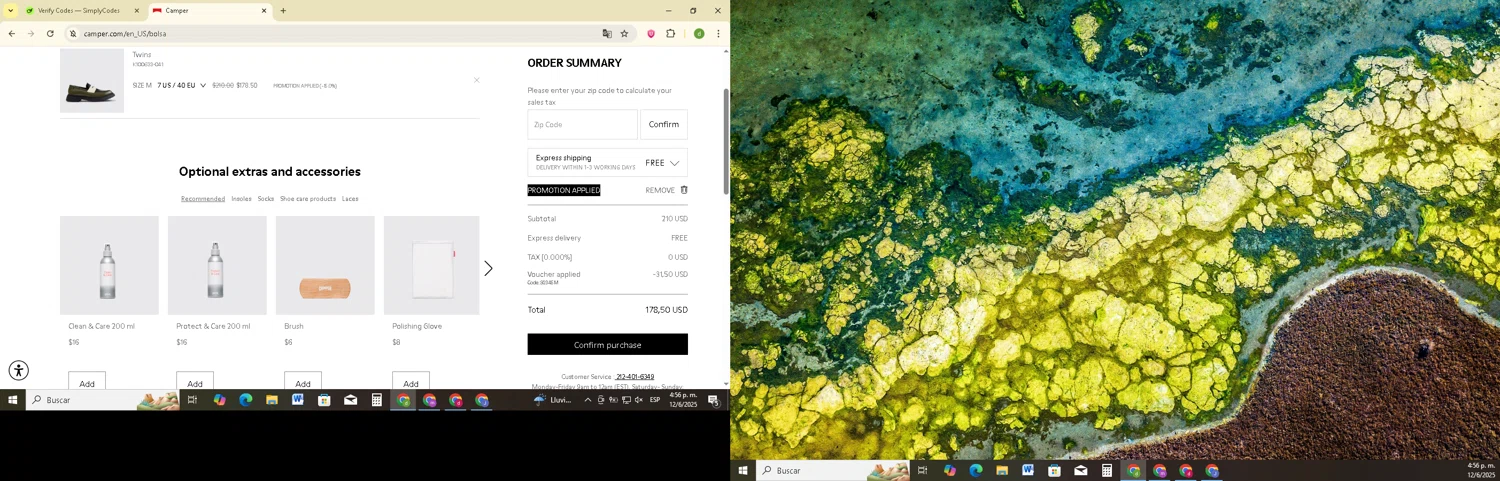Select the Laces accessories tab
Screen dimensions: 1500x481
350,199
